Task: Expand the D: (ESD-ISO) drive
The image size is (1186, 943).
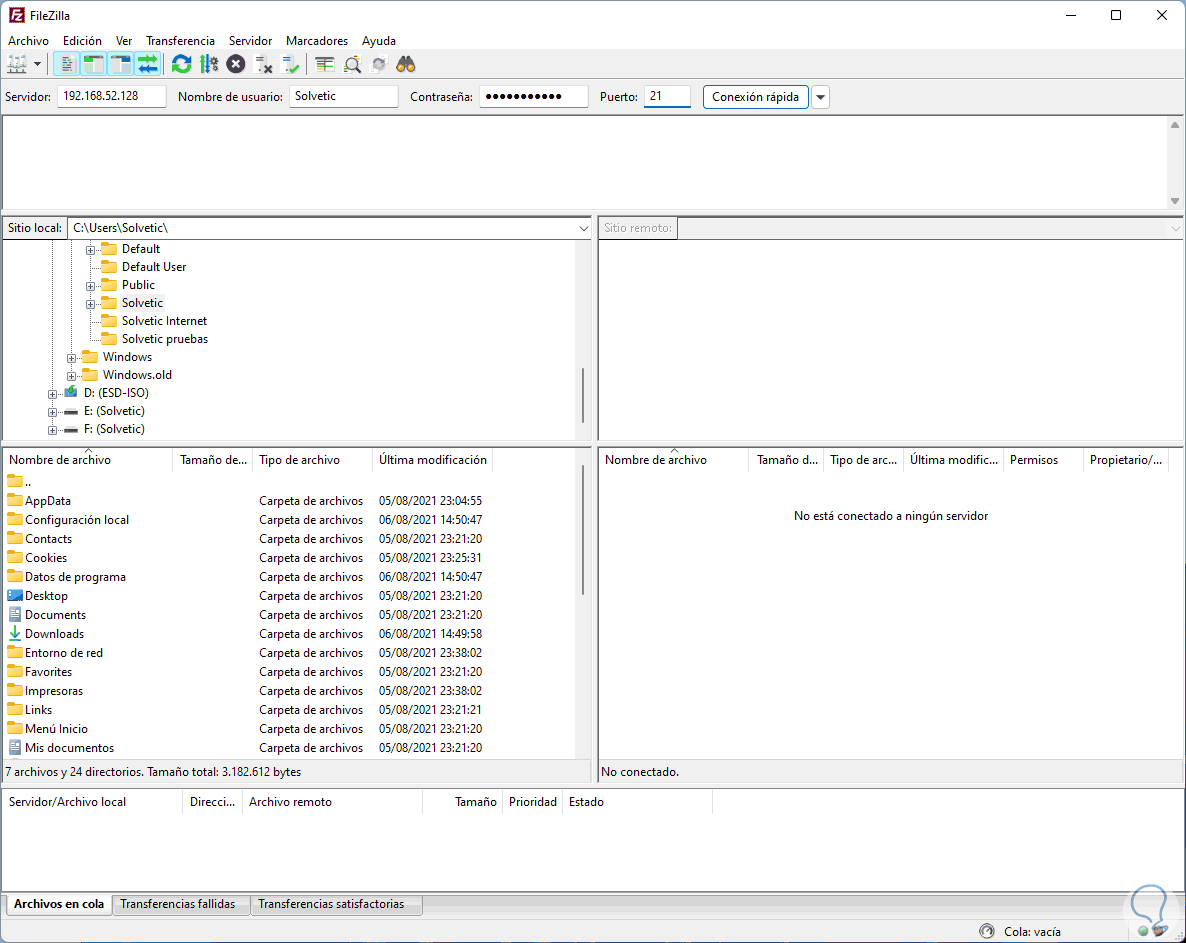Action: coord(52,394)
